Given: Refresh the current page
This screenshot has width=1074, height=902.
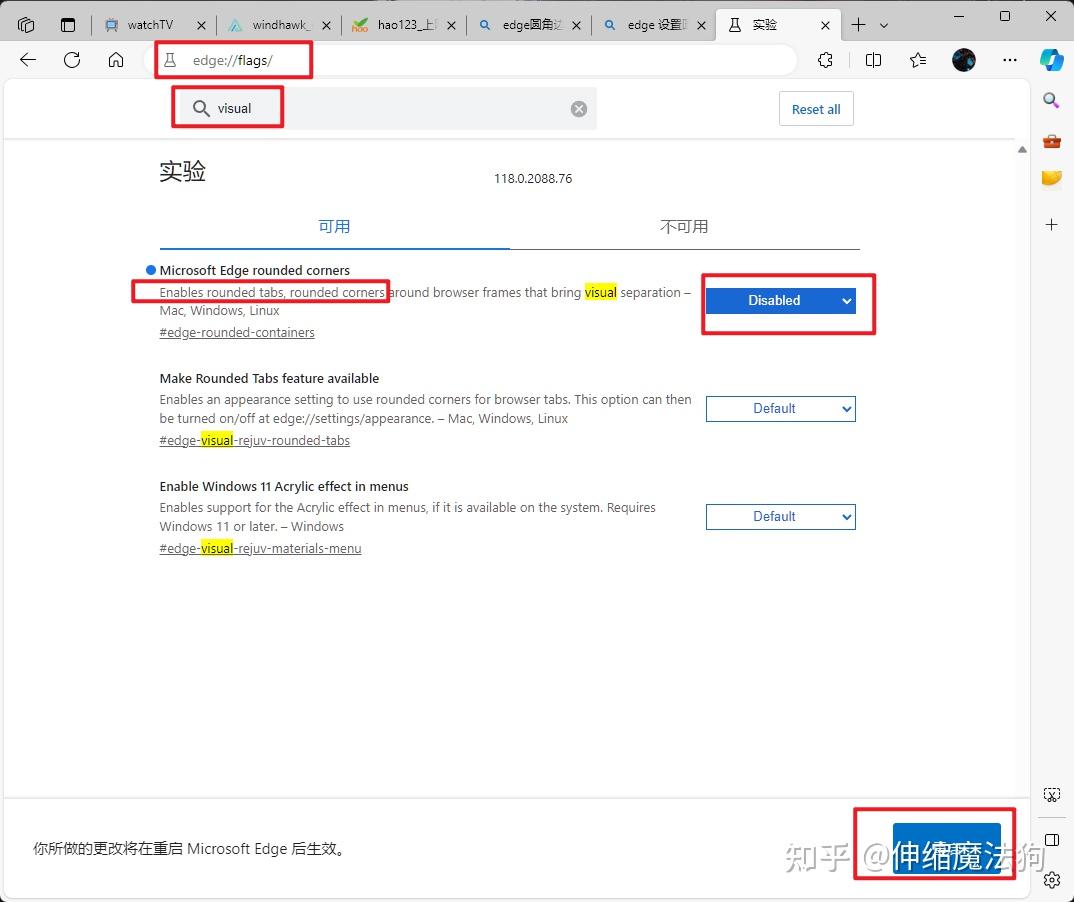Looking at the screenshot, I should 71,60.
